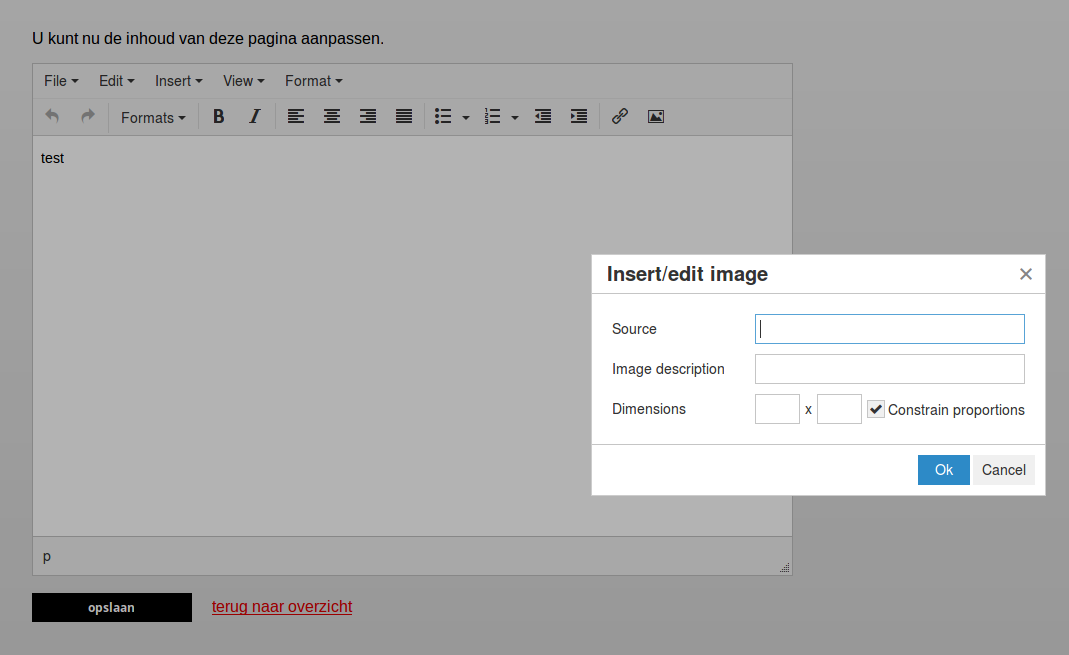Follow the terug naar overzicht link
The width and height of the screenshot is (1069, 655).
pyautogui.click(x=282, y=607)
